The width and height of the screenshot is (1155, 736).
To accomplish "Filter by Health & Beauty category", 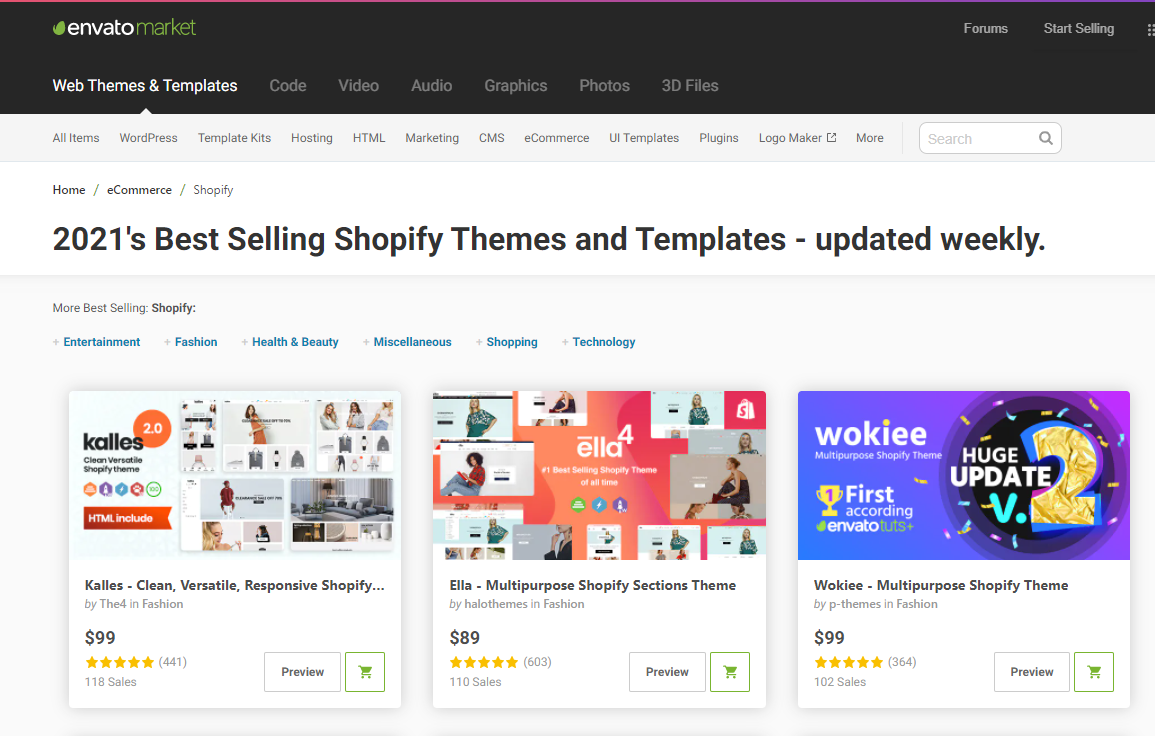I will point(295,342).
